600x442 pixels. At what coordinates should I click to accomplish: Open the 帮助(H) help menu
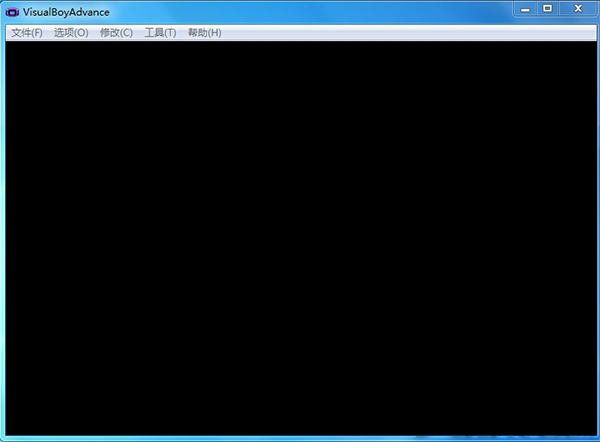(x=205, y=33)
